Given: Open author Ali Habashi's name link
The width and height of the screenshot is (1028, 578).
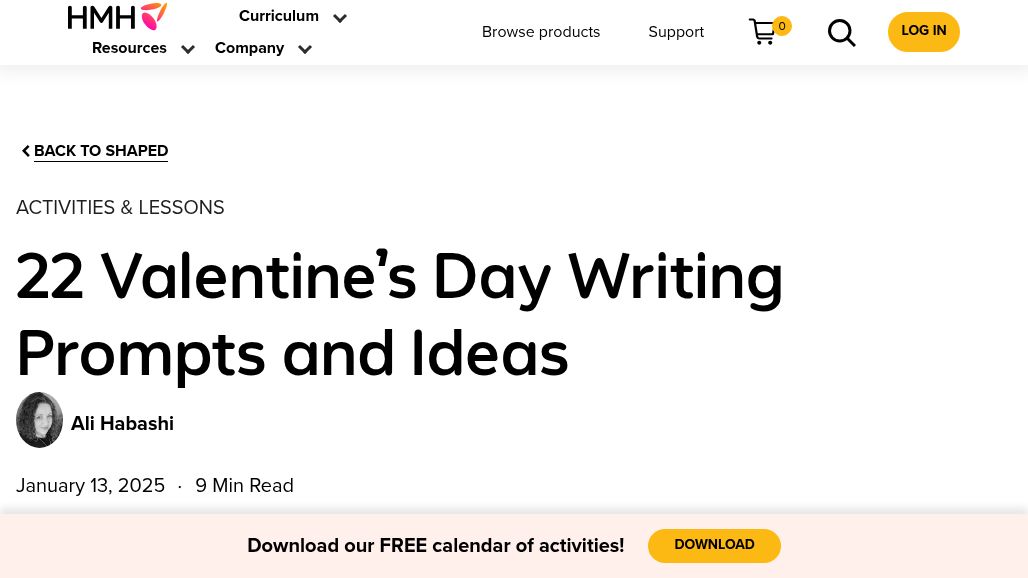Looking at the screenshot, I should (122, 424).
